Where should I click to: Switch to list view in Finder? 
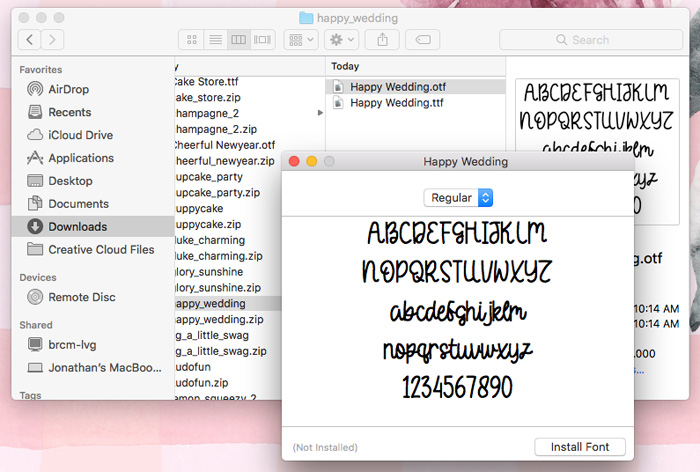[x=216, y=40]
